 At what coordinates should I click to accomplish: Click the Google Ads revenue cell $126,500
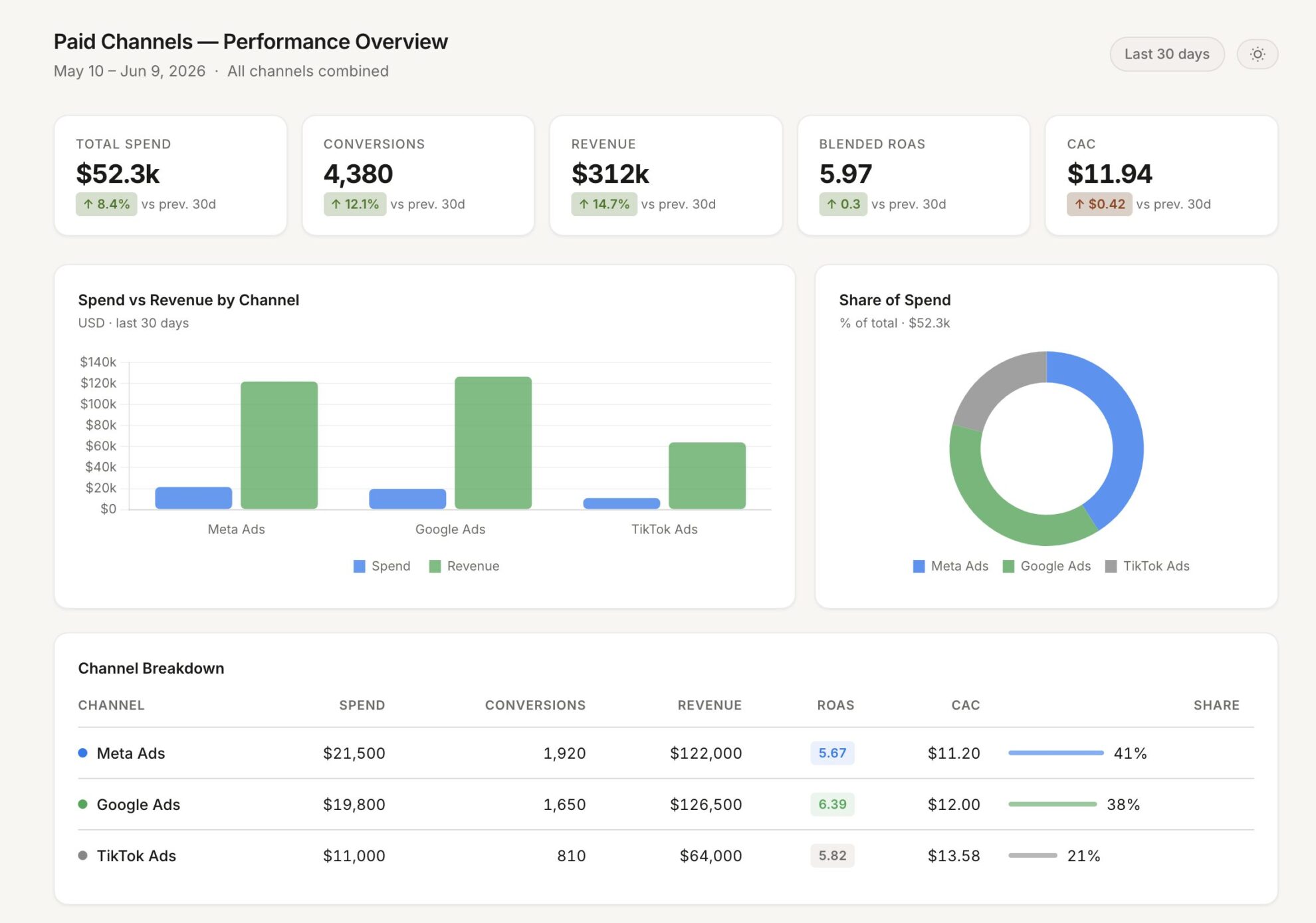click(706, 804)
